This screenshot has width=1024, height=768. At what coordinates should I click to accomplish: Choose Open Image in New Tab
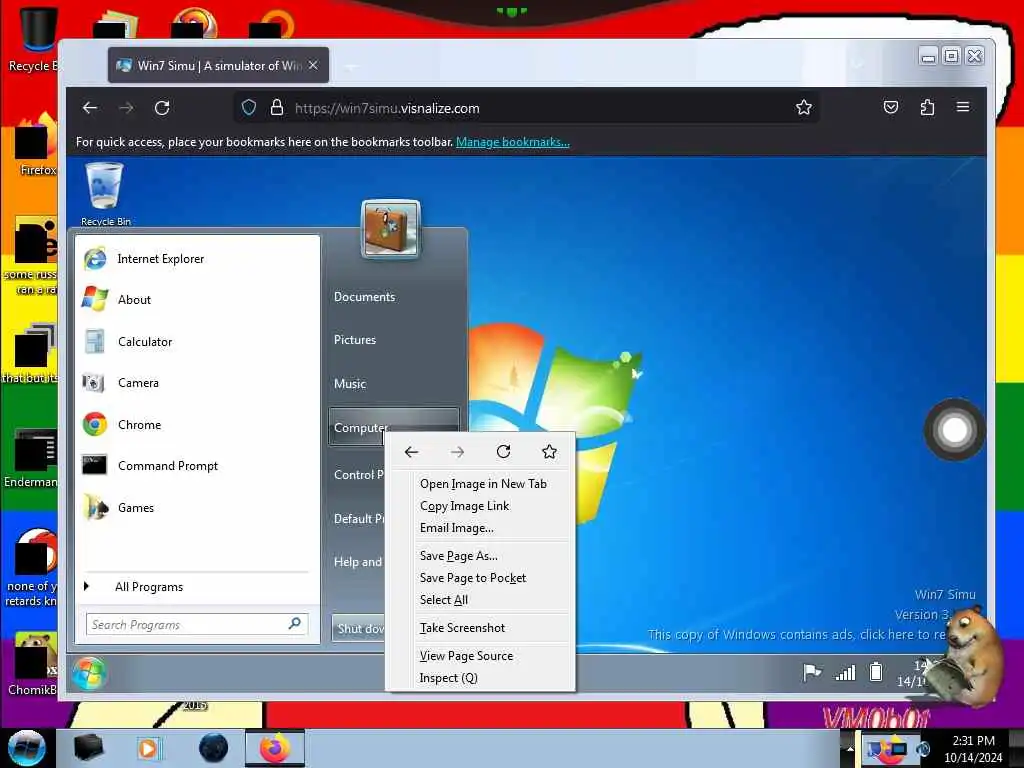tap(481, 484)
